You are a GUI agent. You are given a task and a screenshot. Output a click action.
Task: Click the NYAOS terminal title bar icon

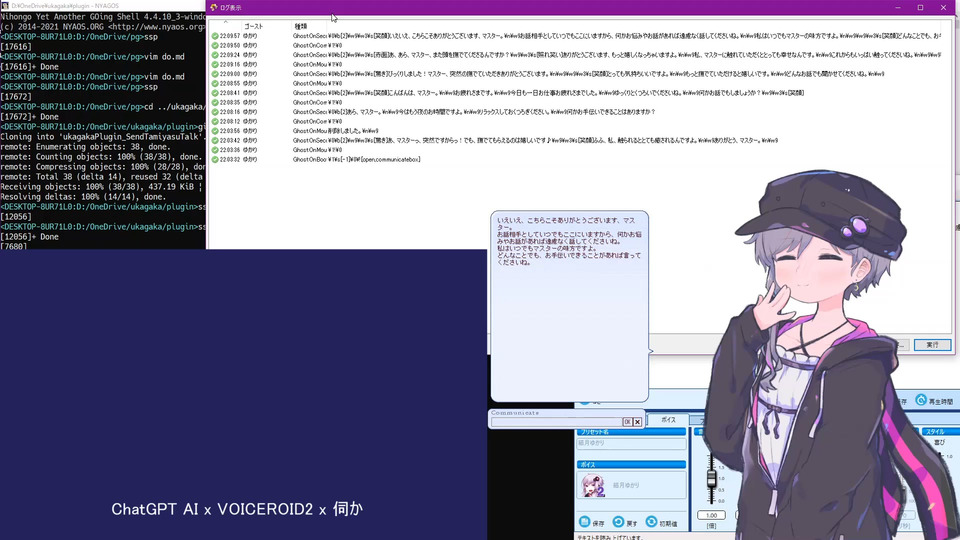coord(5,6)
